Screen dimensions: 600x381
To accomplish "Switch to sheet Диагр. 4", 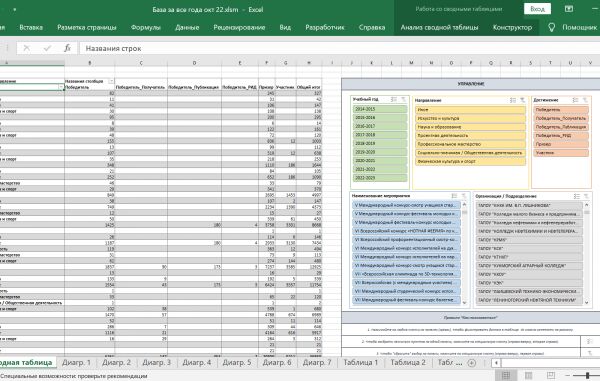I will (197, 362).
